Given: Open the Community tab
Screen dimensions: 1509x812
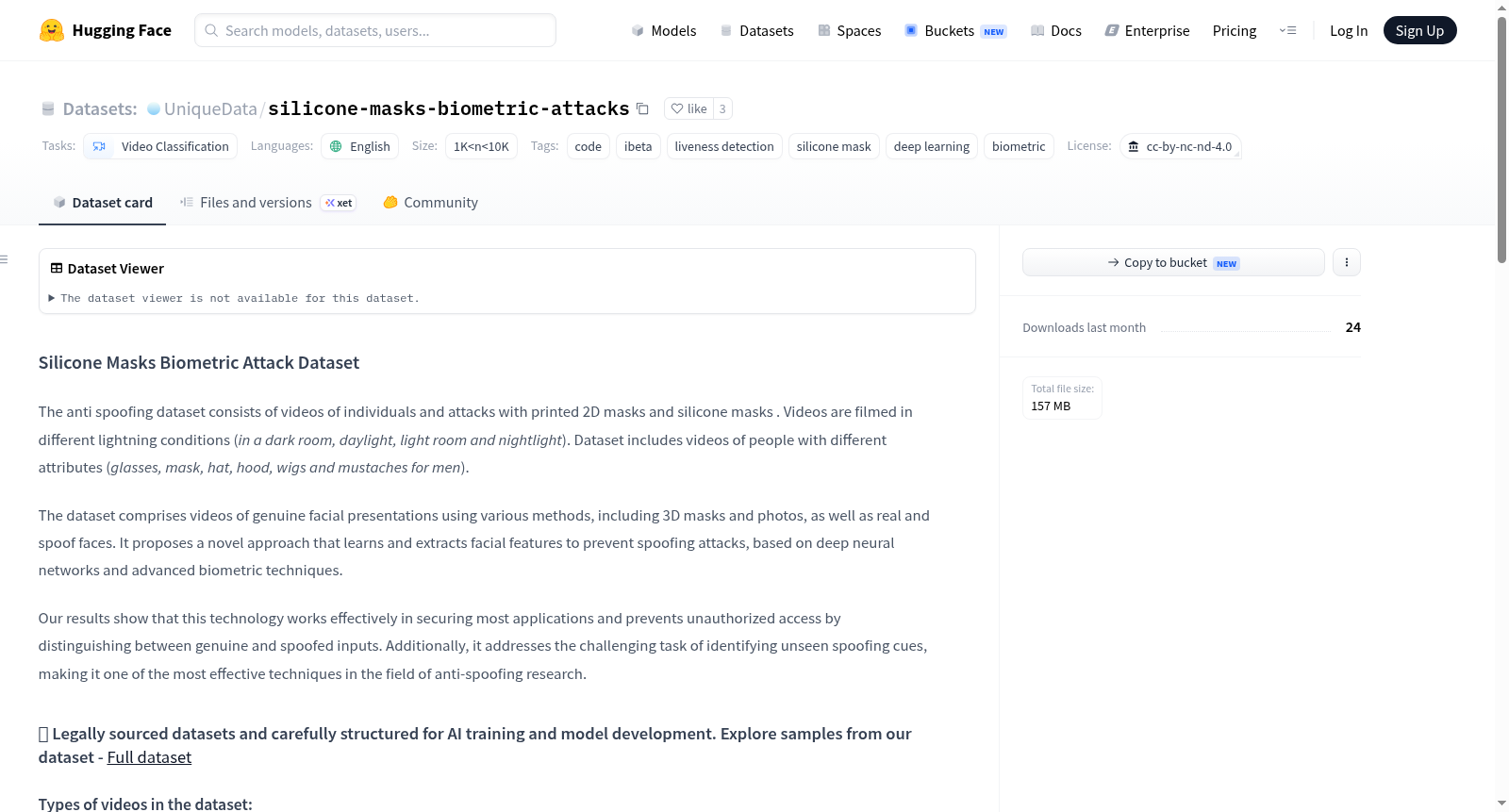Looking at the screenshot, I should (x=430, y=202).
